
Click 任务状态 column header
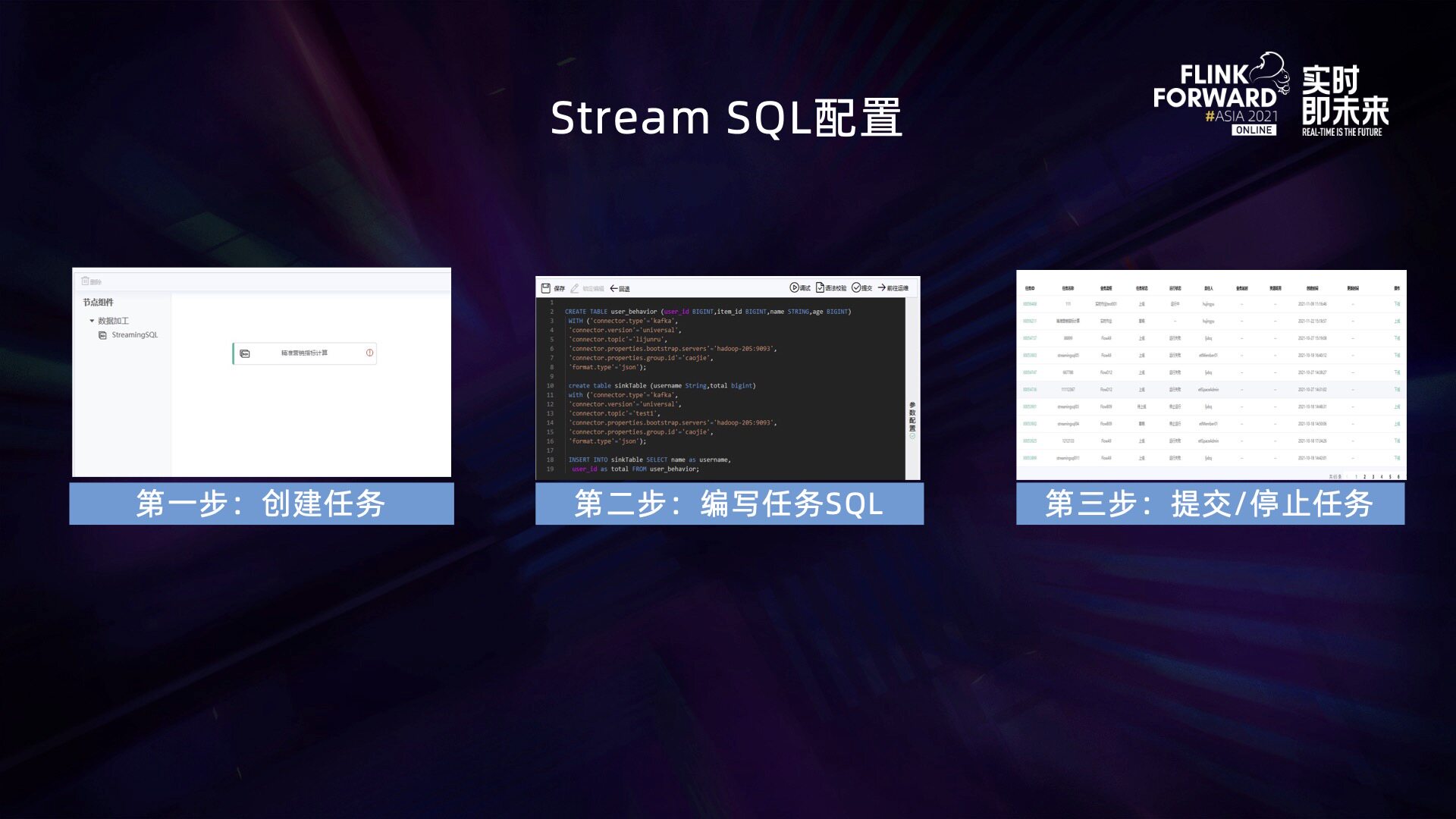coord(1141,288)
